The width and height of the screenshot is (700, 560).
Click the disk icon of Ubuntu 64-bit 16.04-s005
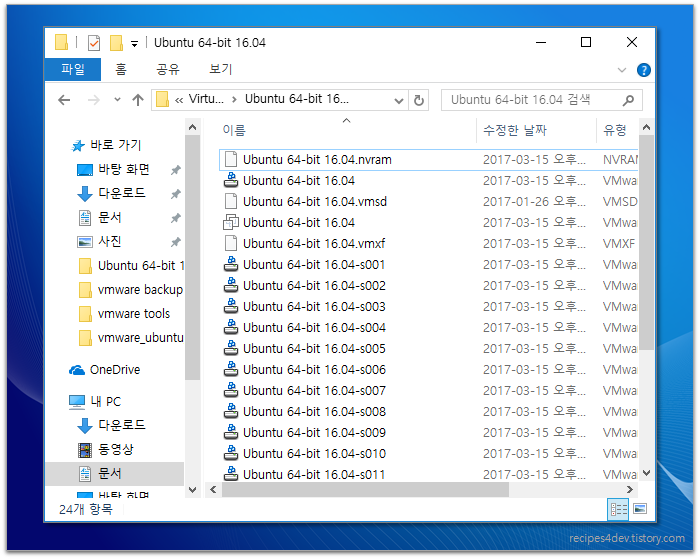[x=231, y=348]
